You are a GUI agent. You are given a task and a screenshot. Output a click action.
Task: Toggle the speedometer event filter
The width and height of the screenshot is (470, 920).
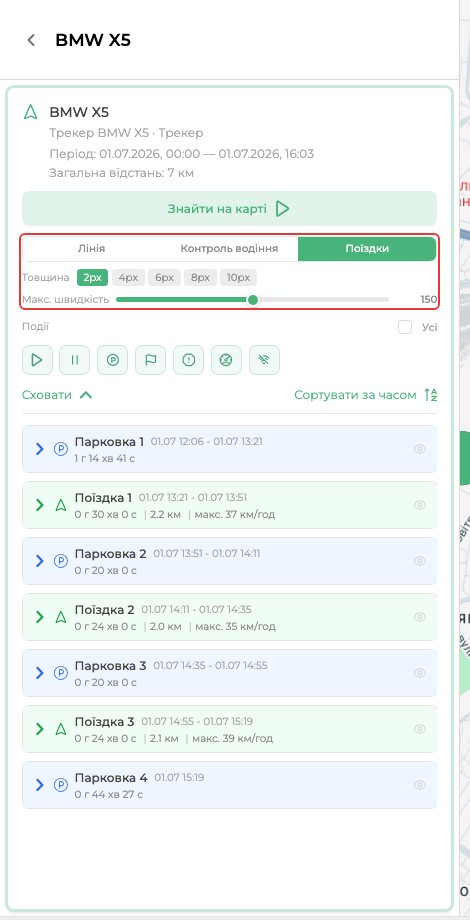coord(226,360)
